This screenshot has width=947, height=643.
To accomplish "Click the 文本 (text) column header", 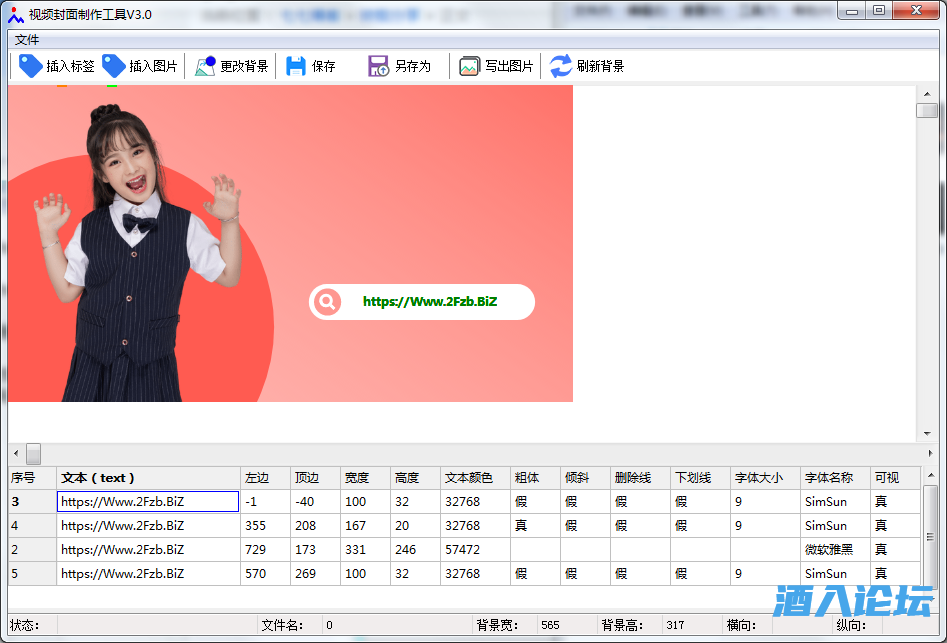I will pos(98,478).
